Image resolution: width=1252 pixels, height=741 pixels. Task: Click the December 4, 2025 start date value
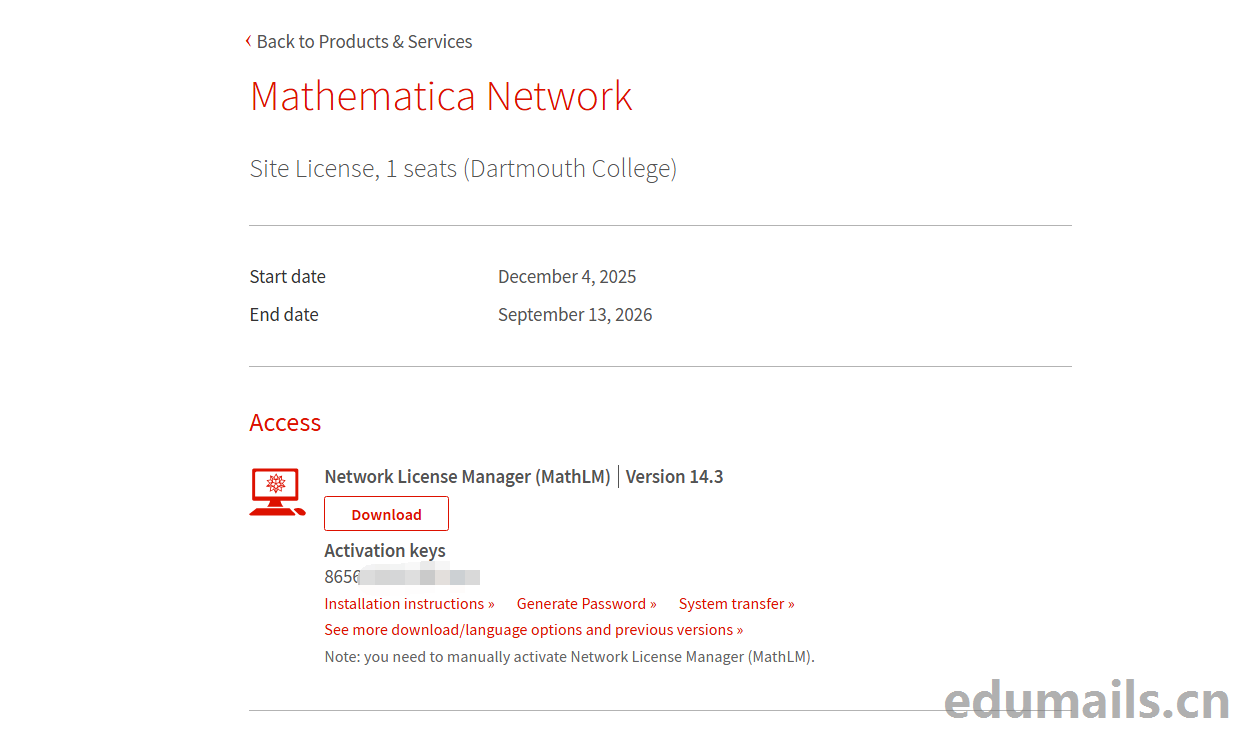click(567, 277)
